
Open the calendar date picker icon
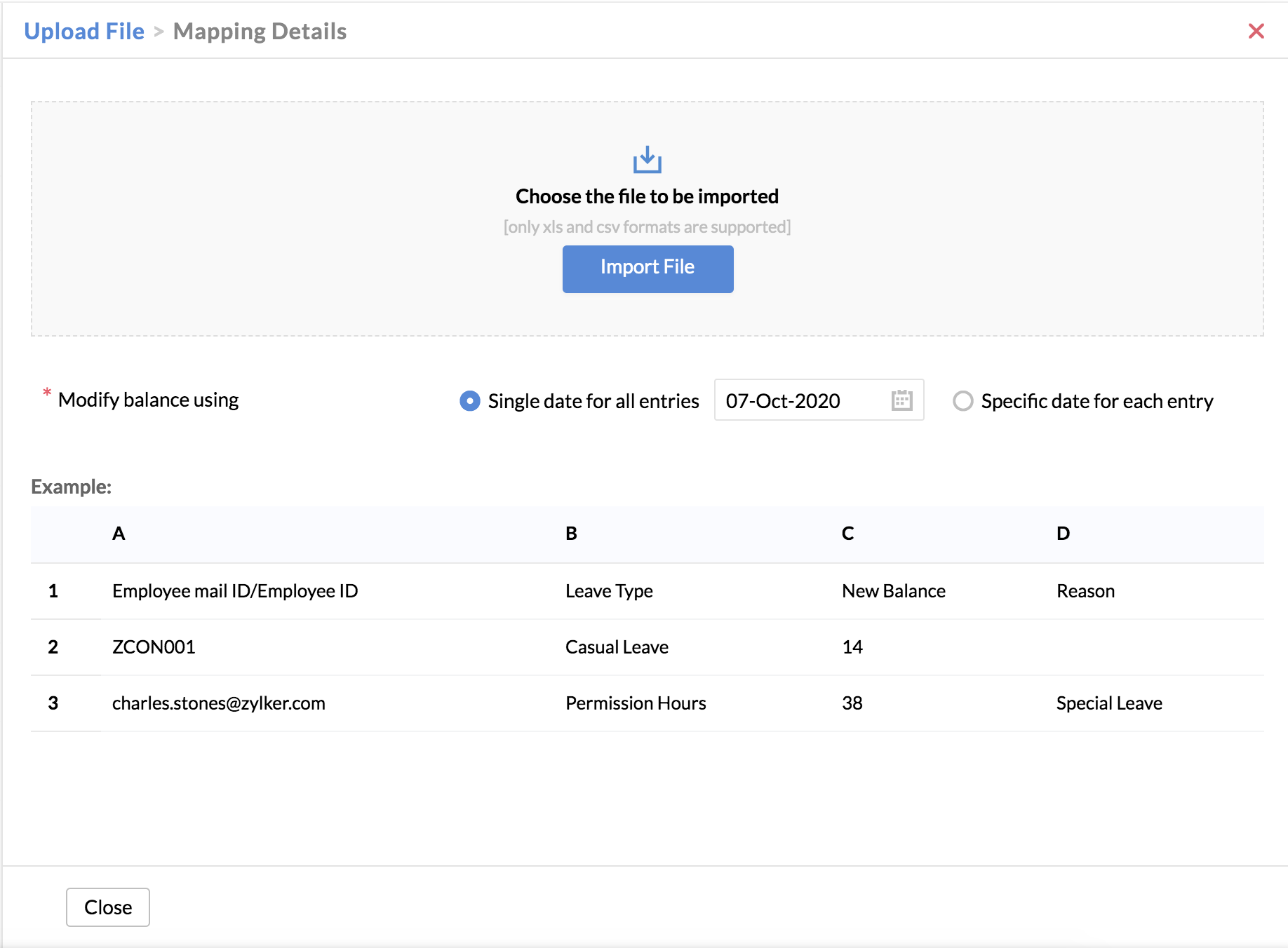[901, 400]
